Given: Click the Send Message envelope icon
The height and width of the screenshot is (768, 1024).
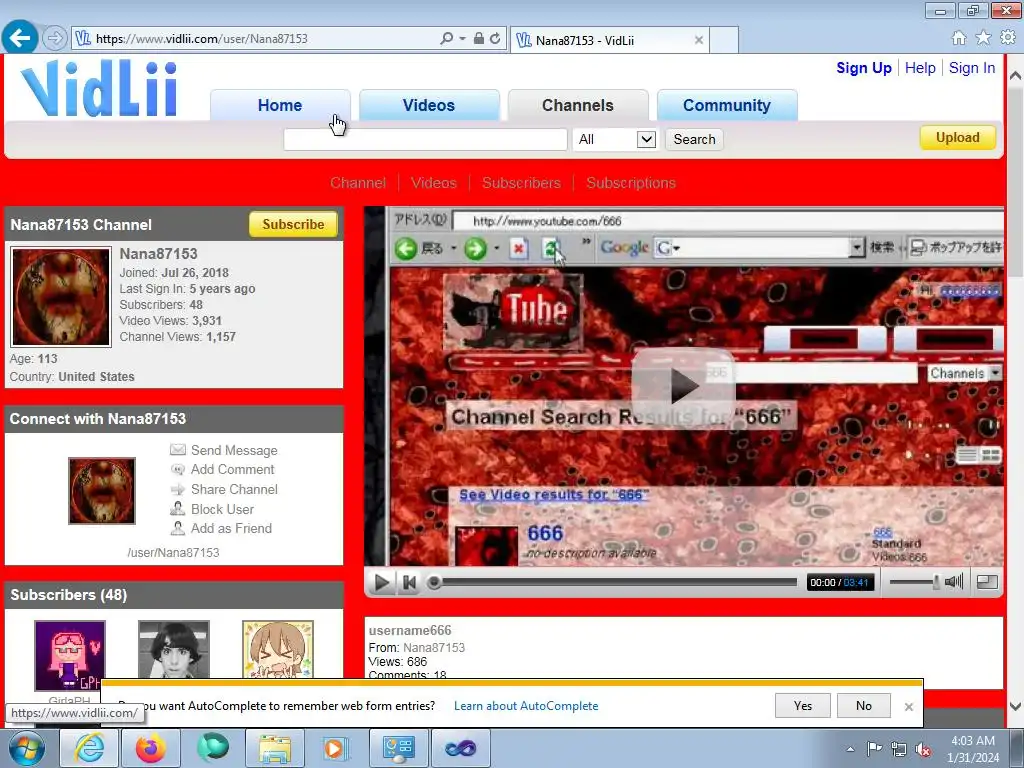Looking at the screenshot, I should pyautogui.click(x=178, y=450).
